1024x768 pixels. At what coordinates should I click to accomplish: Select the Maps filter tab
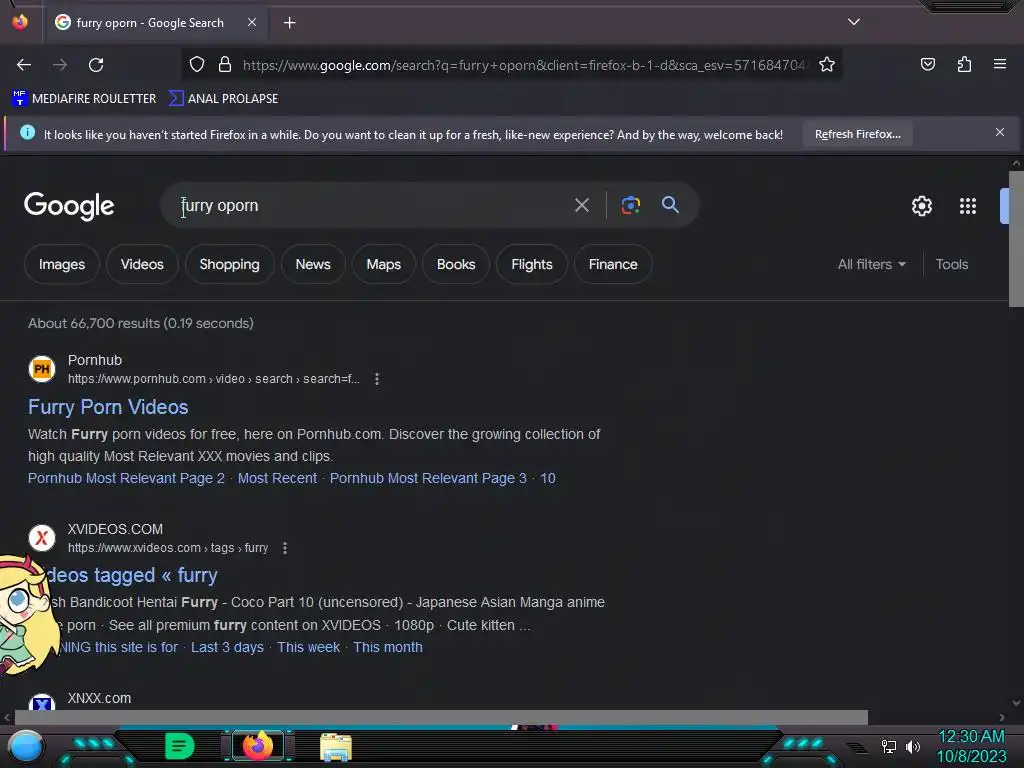click(x=383, y=264)
